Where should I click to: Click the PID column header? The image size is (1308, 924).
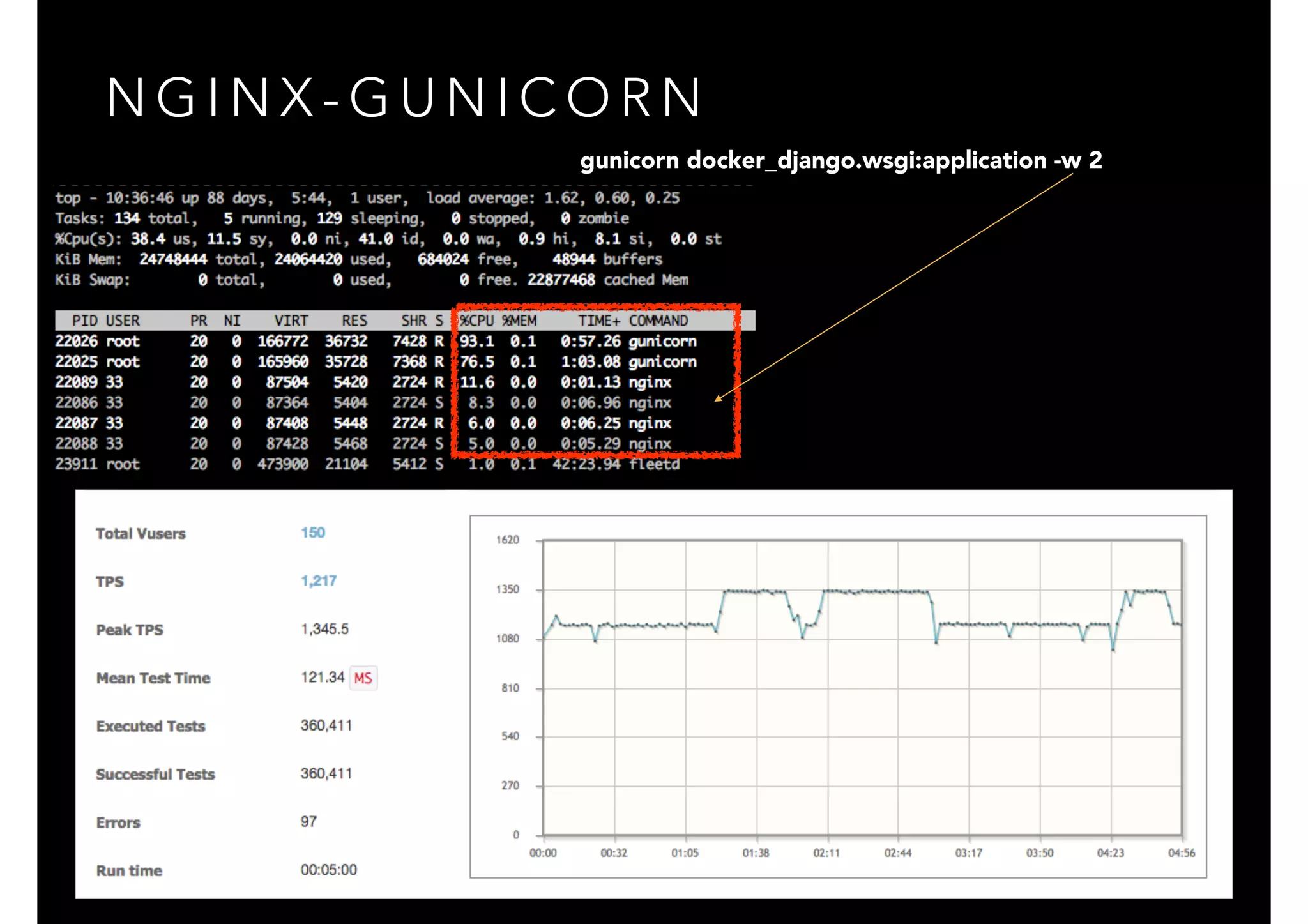(84, 321)
